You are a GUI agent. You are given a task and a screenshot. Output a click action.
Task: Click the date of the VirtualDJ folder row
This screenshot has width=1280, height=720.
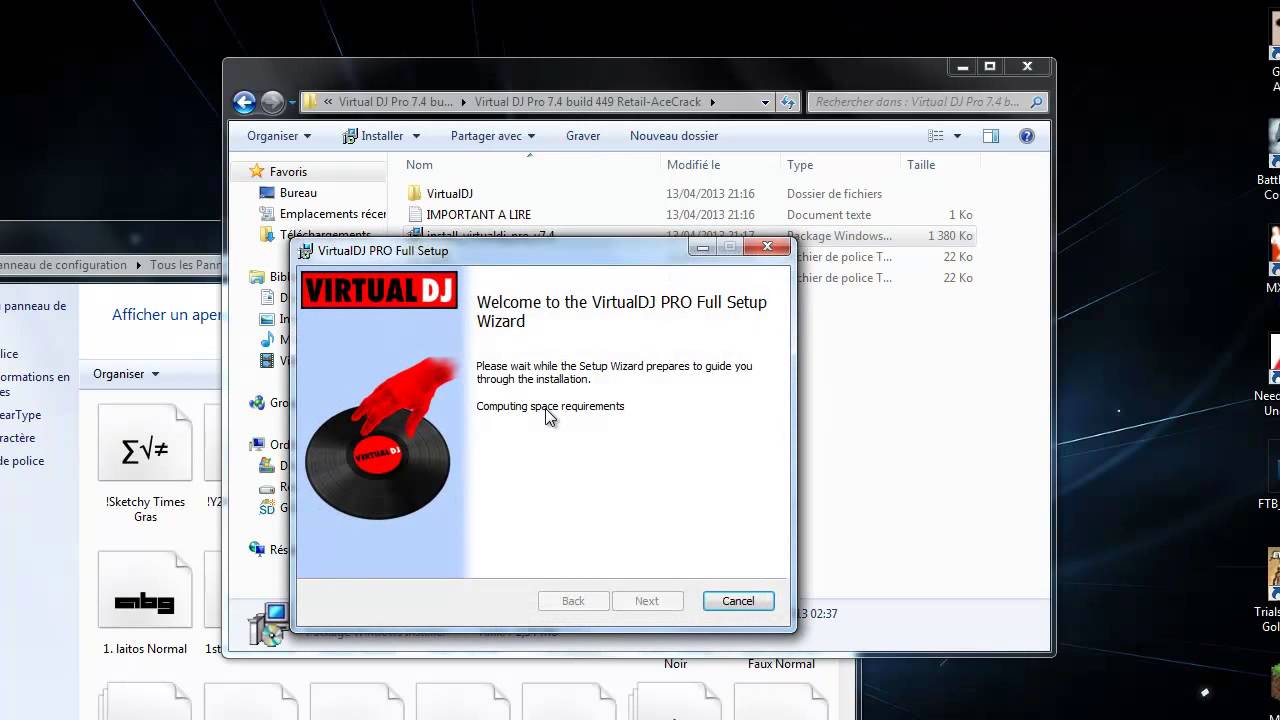710,194
